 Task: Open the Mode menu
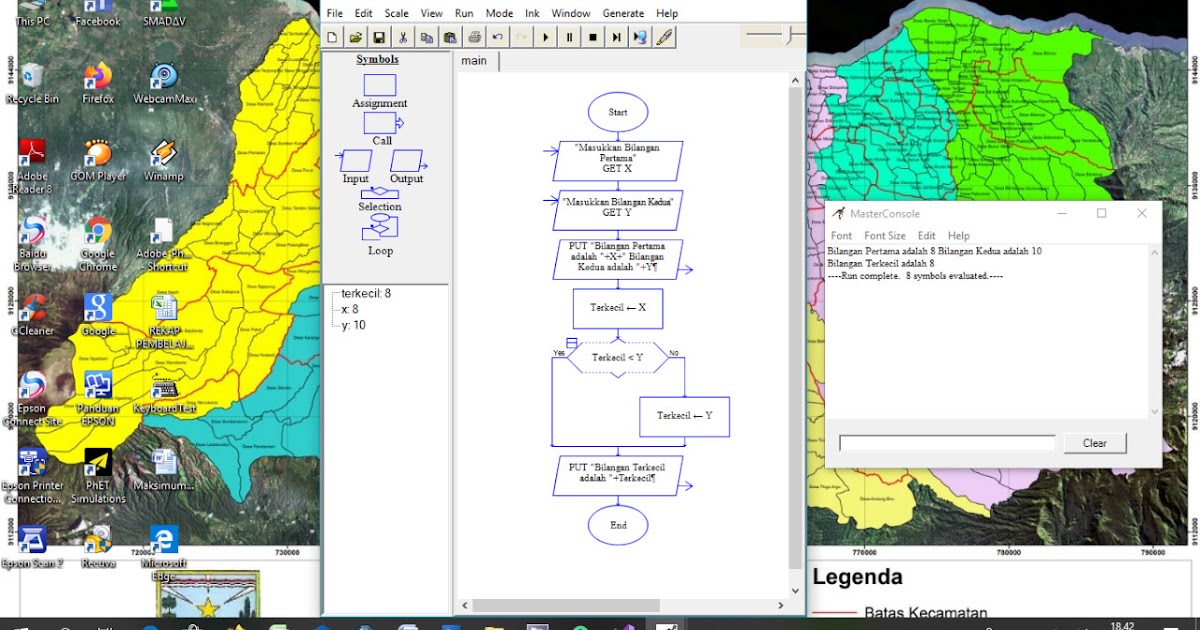[499, 13]
